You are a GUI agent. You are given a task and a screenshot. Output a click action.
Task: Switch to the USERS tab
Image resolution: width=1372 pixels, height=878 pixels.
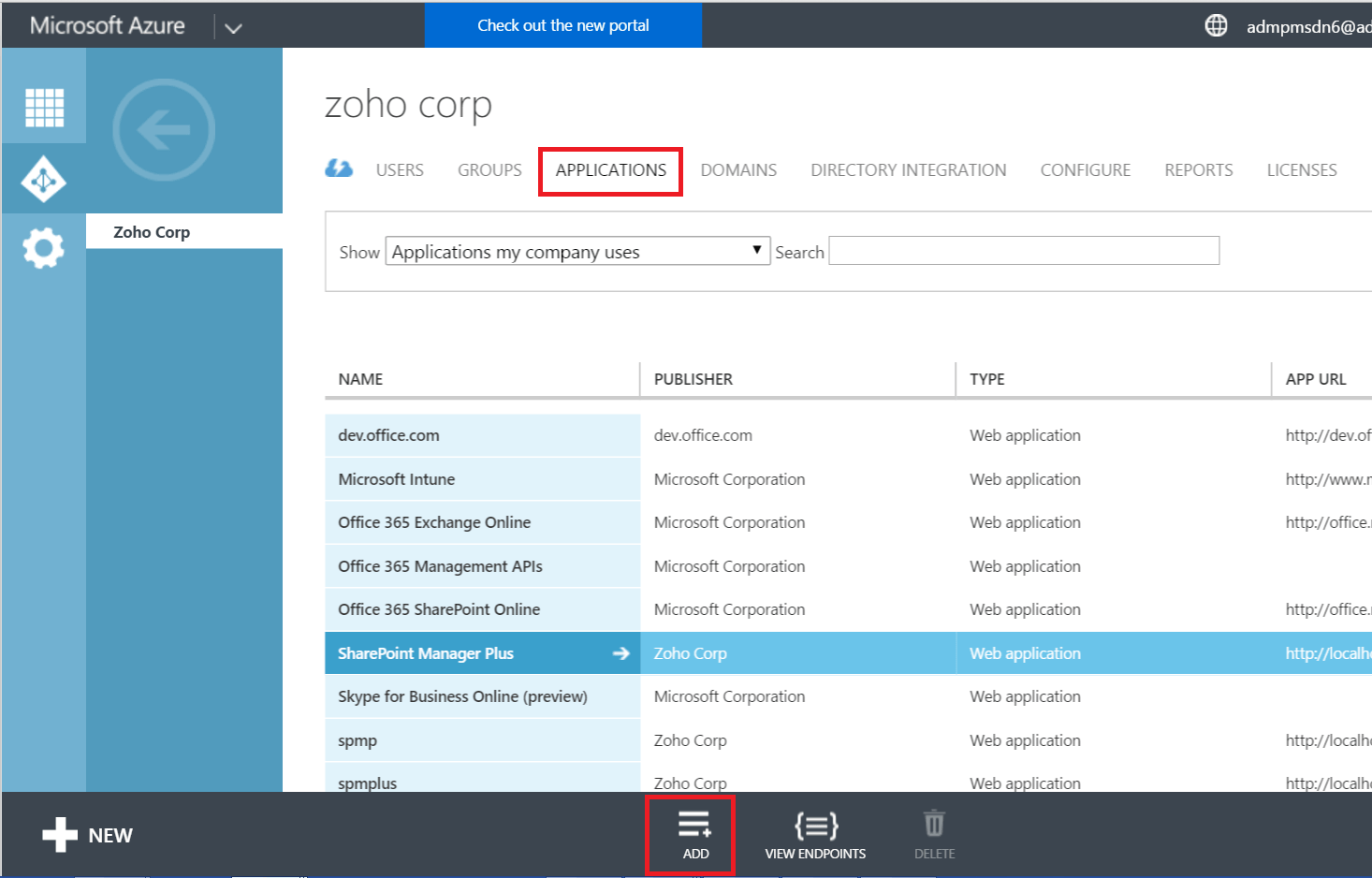[400, 170]
